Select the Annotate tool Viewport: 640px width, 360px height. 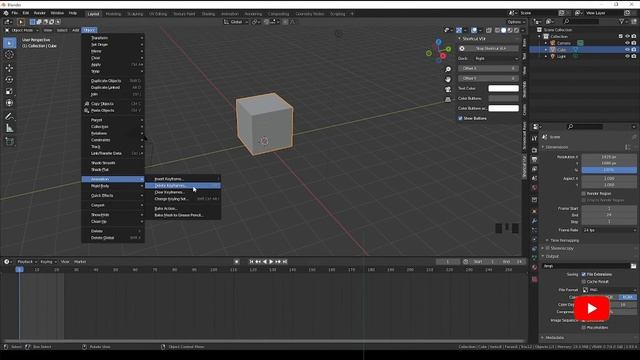9,117
